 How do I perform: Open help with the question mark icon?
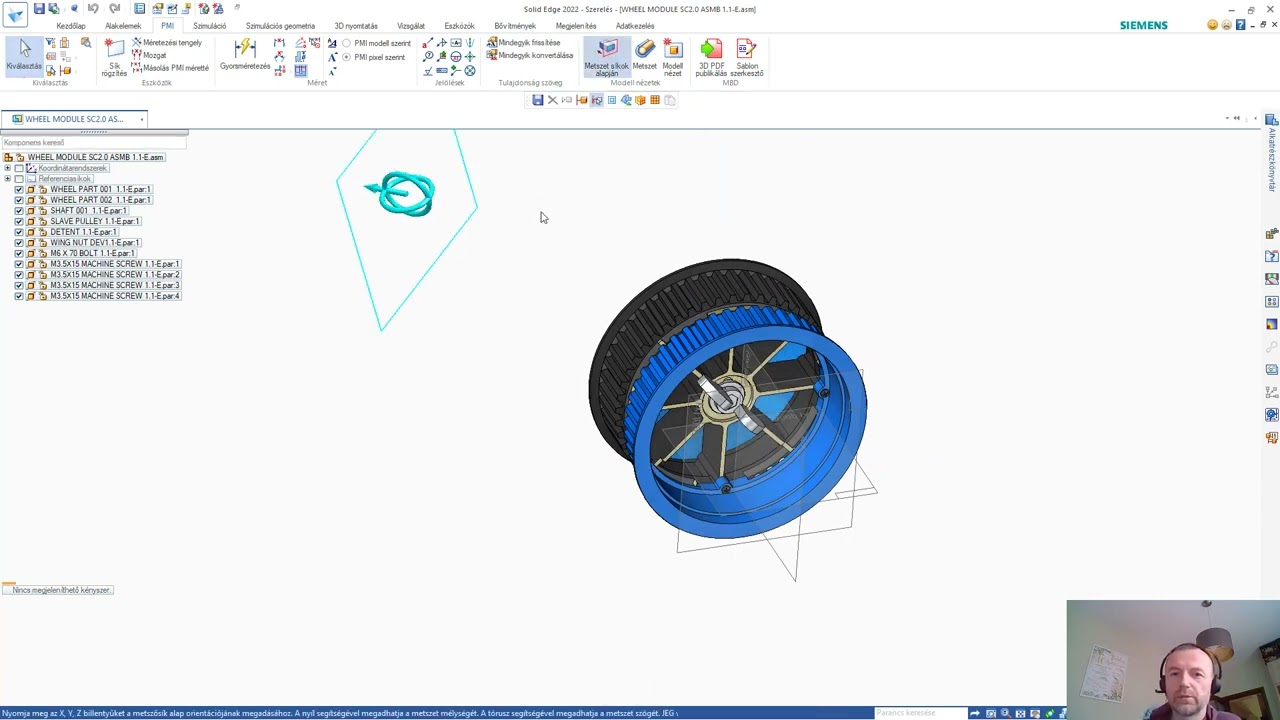click(1240, 25)
